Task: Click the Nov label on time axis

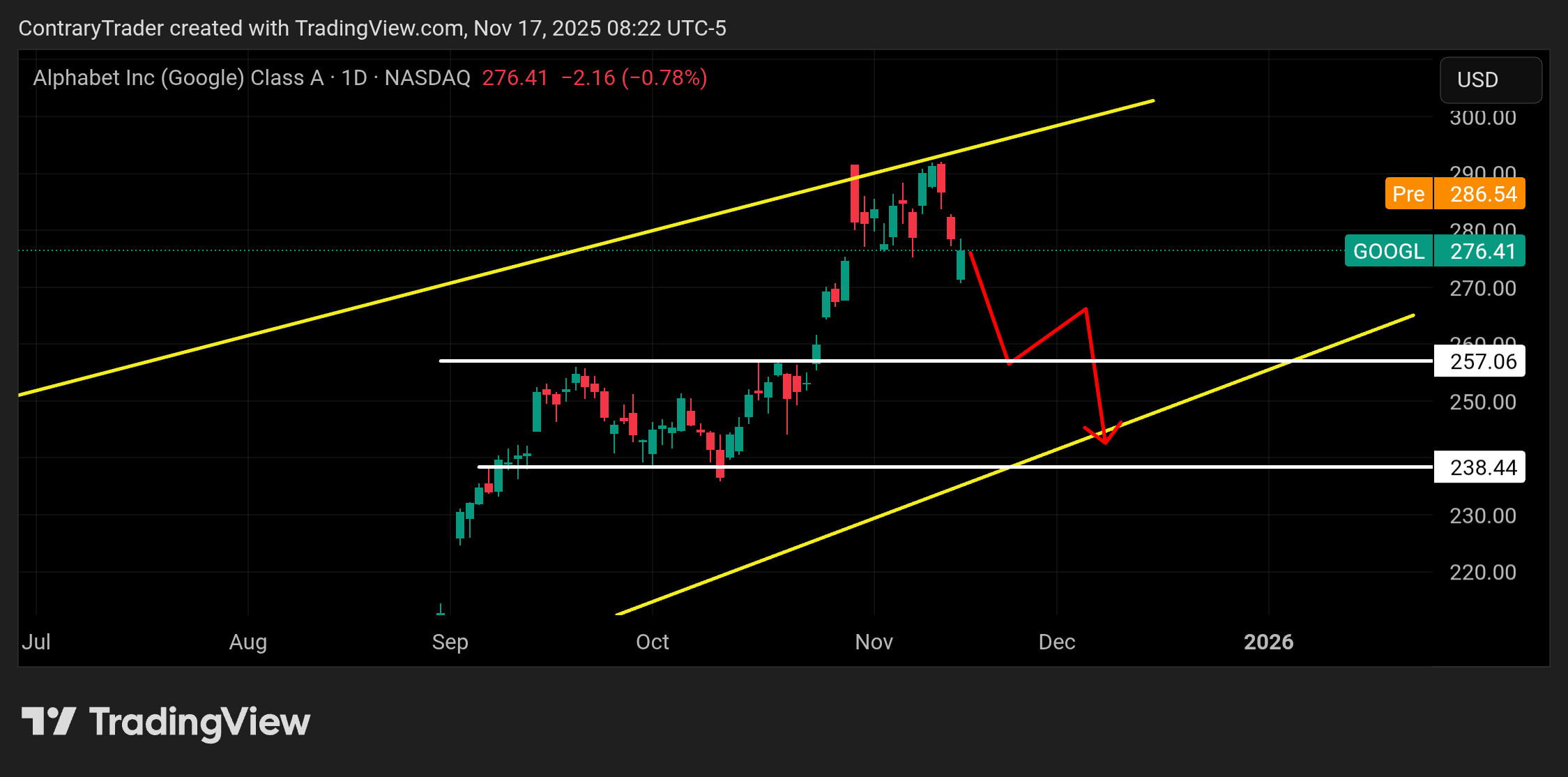Action: click(x=874, y=642)
